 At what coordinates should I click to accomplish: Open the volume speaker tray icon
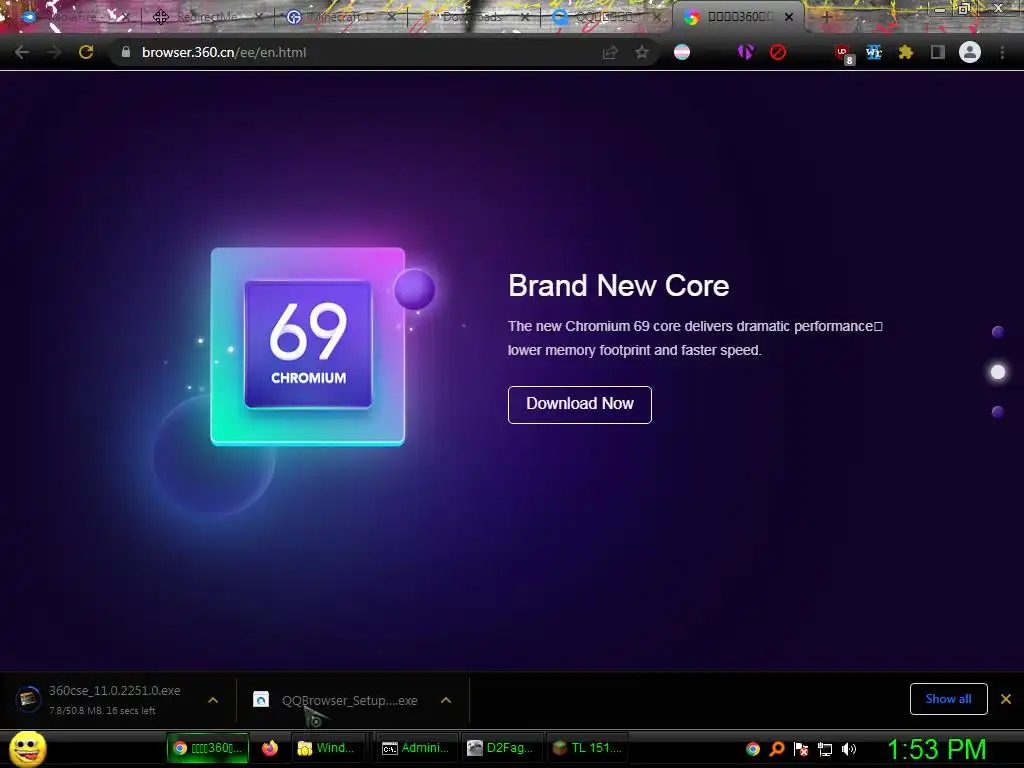click(x=848, y=749)
